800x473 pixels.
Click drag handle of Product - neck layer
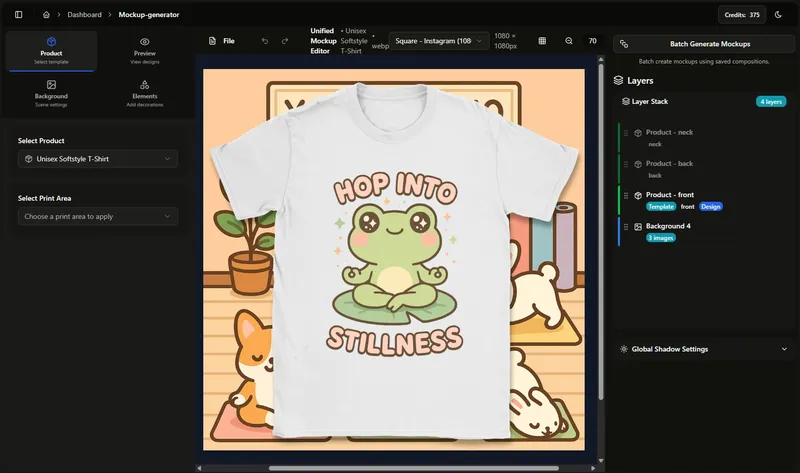pos(626,133)
